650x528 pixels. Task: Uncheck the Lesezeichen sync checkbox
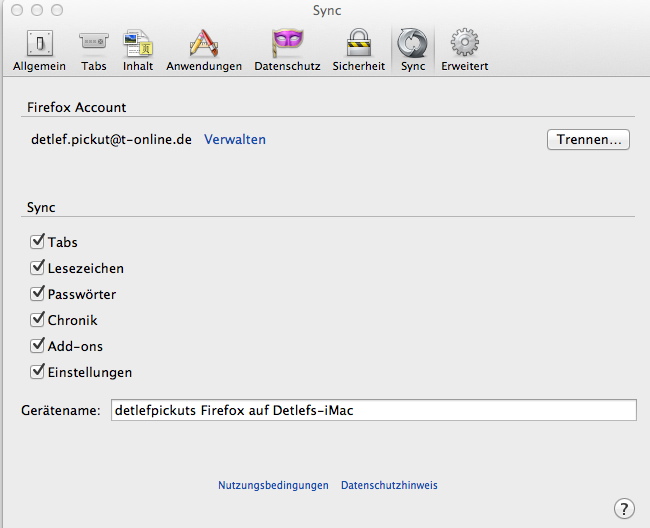39,268
